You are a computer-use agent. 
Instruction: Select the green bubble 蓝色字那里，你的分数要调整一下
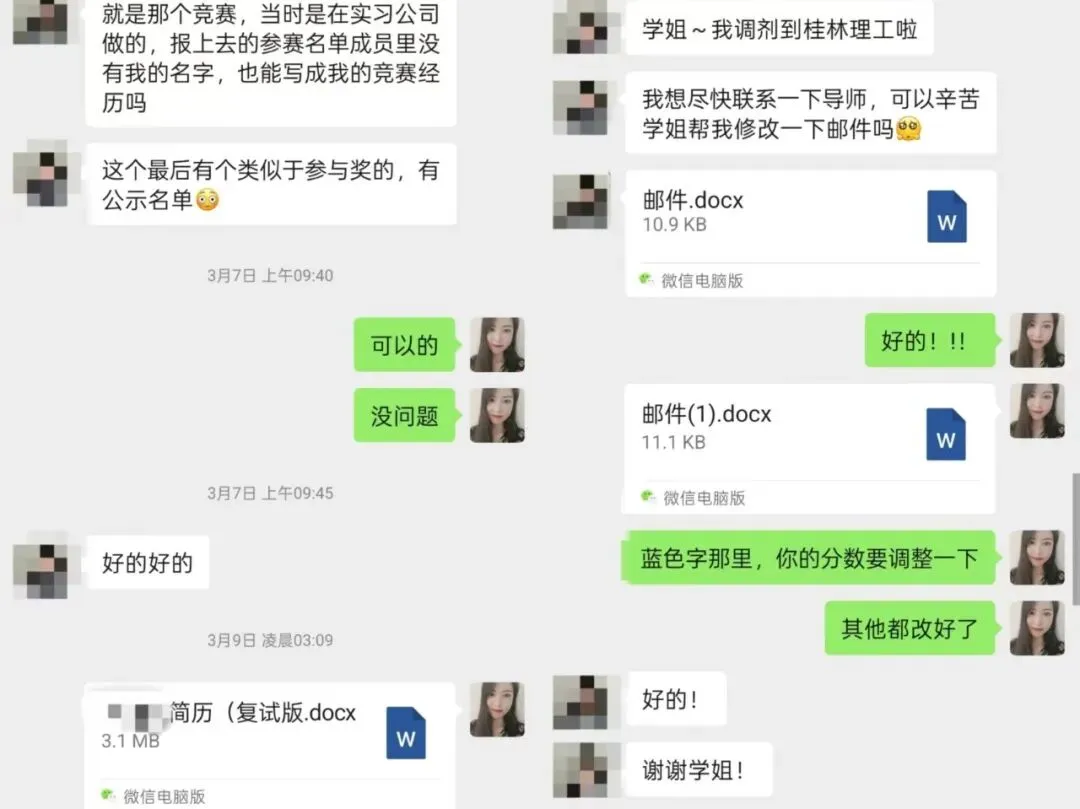809,558
